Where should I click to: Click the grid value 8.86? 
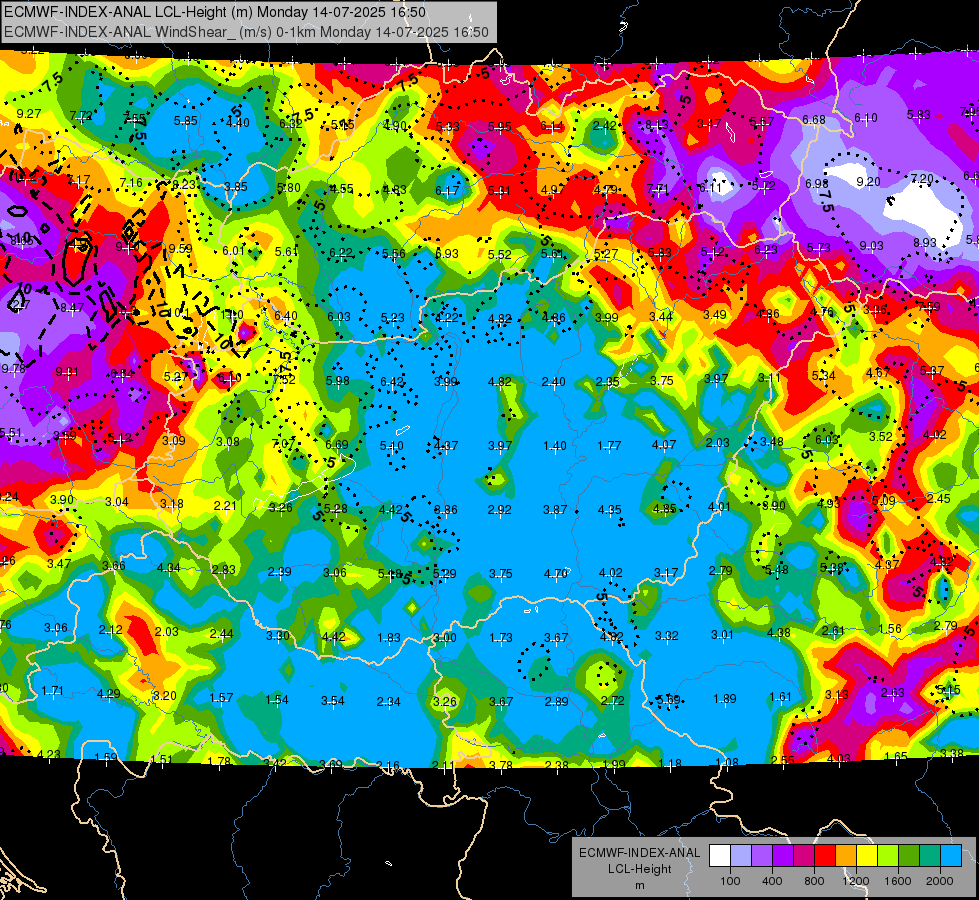coord(446,510)
